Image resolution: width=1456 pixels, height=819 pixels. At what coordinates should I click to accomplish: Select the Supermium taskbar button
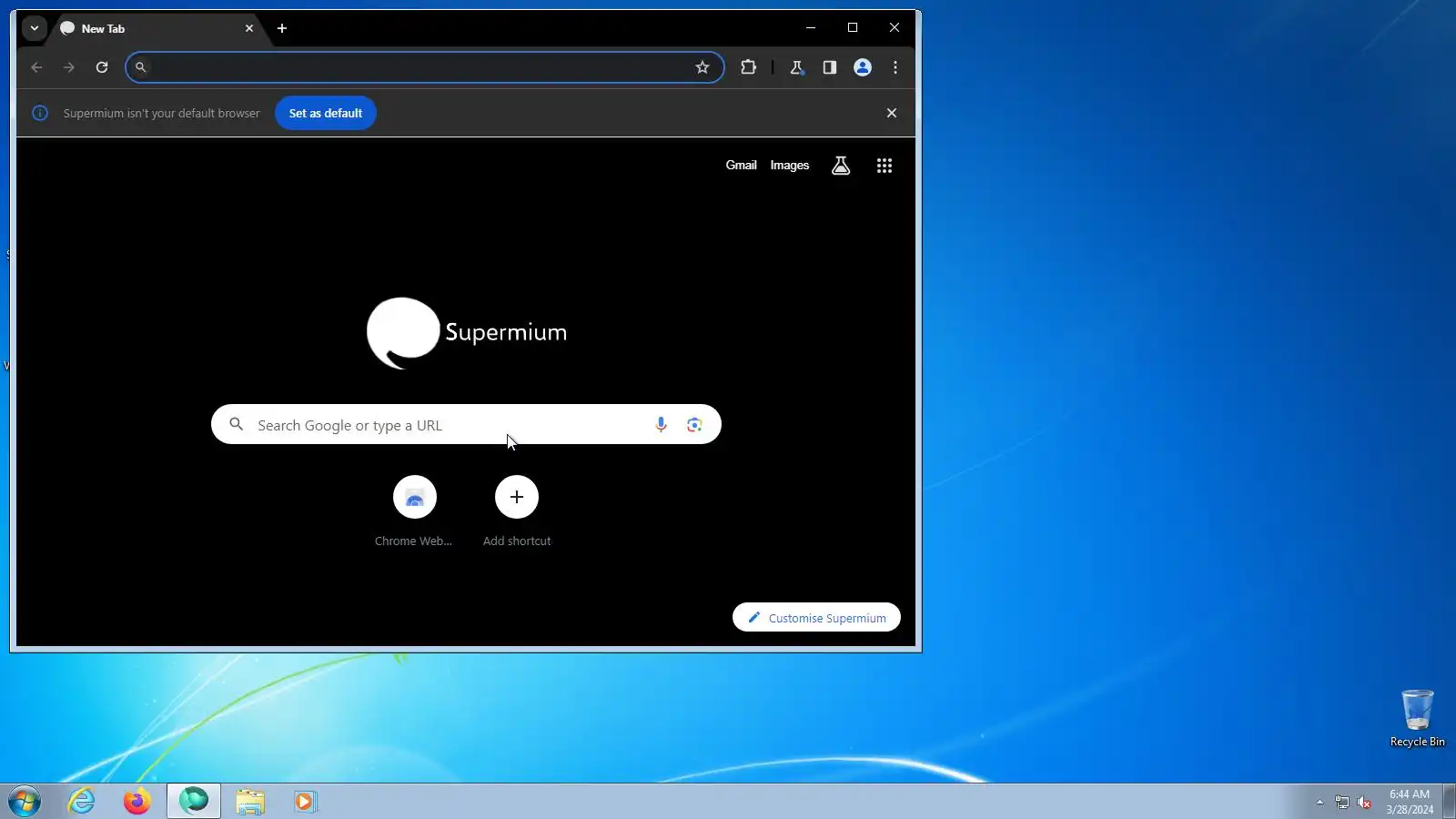[x=194, y=802]
